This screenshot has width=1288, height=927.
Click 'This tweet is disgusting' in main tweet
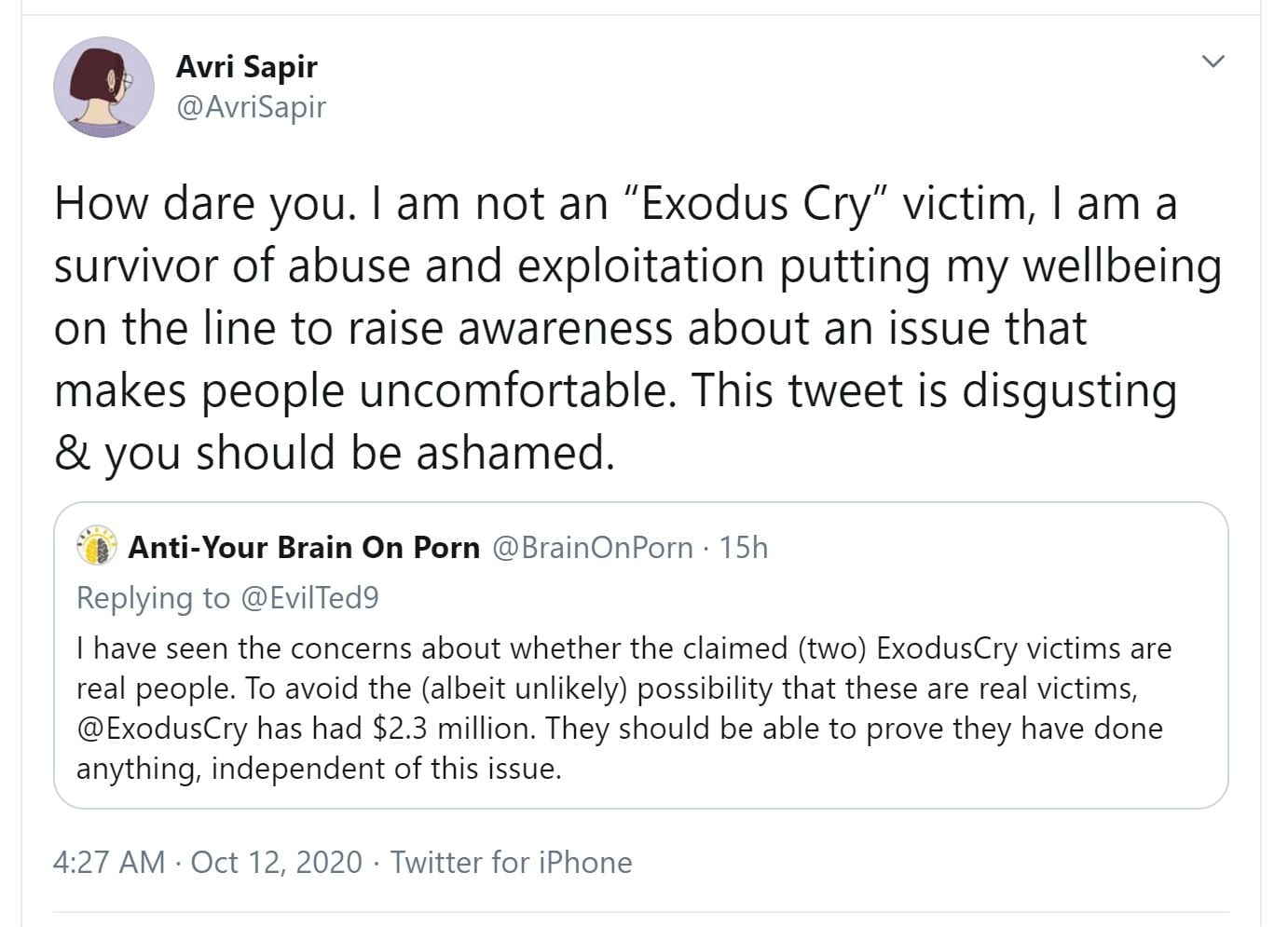pos(933,389)
